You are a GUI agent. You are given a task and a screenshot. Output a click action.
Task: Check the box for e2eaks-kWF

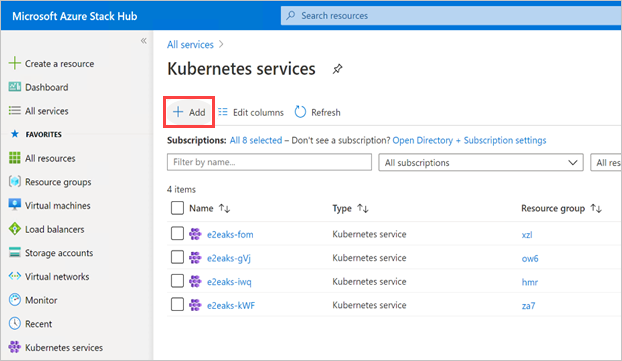click(x=177, y=305)
